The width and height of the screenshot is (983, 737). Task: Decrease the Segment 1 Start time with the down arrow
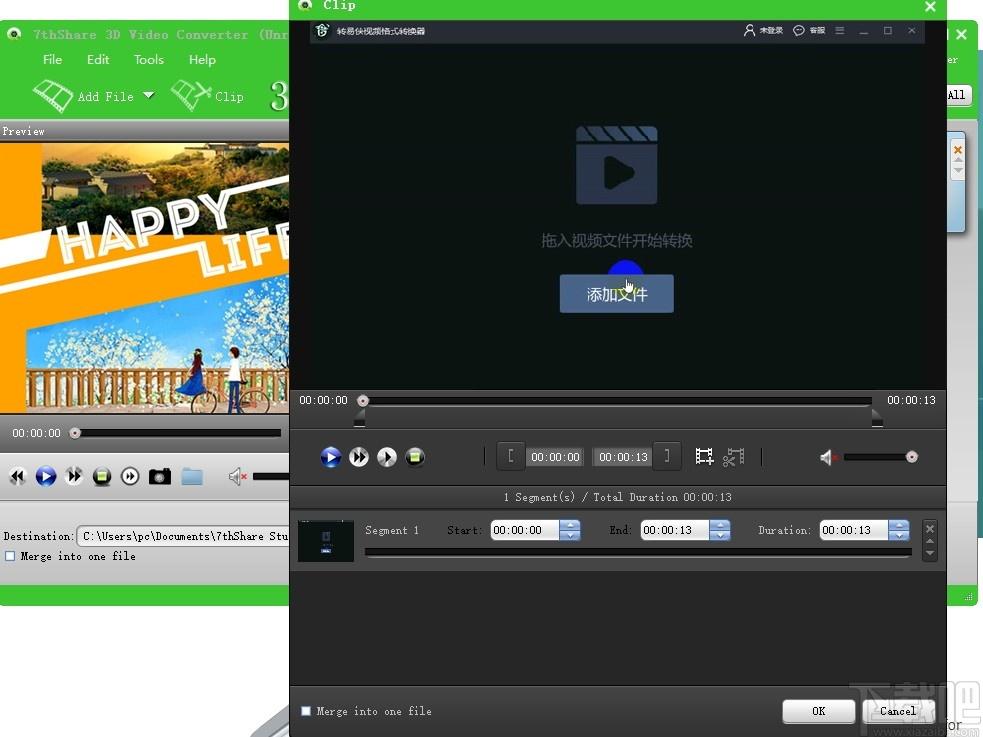tap(570, 535)
